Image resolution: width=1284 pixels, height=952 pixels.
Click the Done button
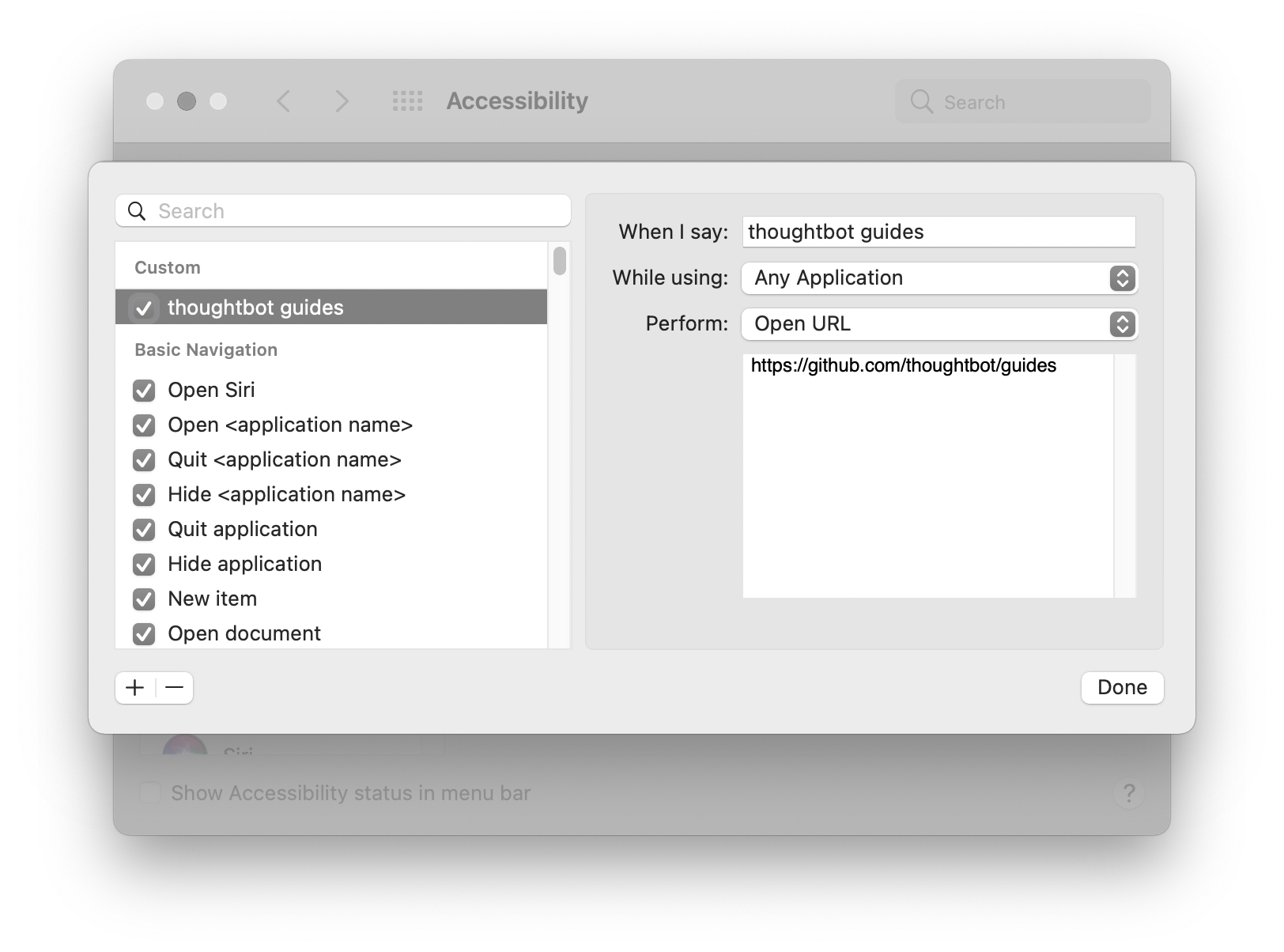[x=1123, y=688]
